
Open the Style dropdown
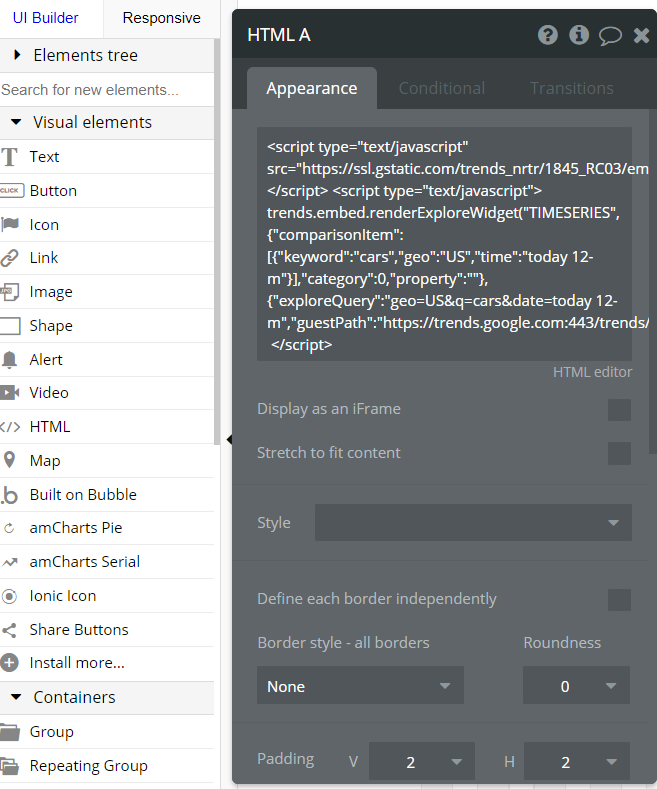[473, 523]
